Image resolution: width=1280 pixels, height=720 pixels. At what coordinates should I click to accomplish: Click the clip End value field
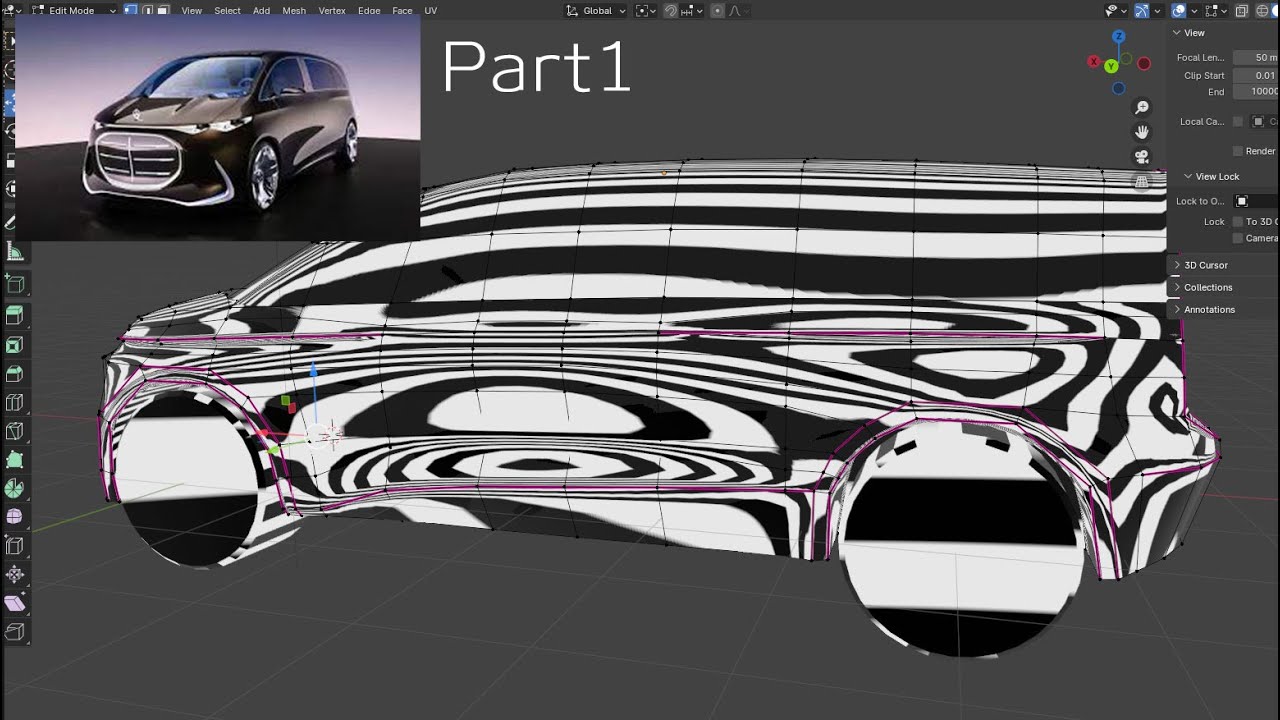tap(1256, 92)
